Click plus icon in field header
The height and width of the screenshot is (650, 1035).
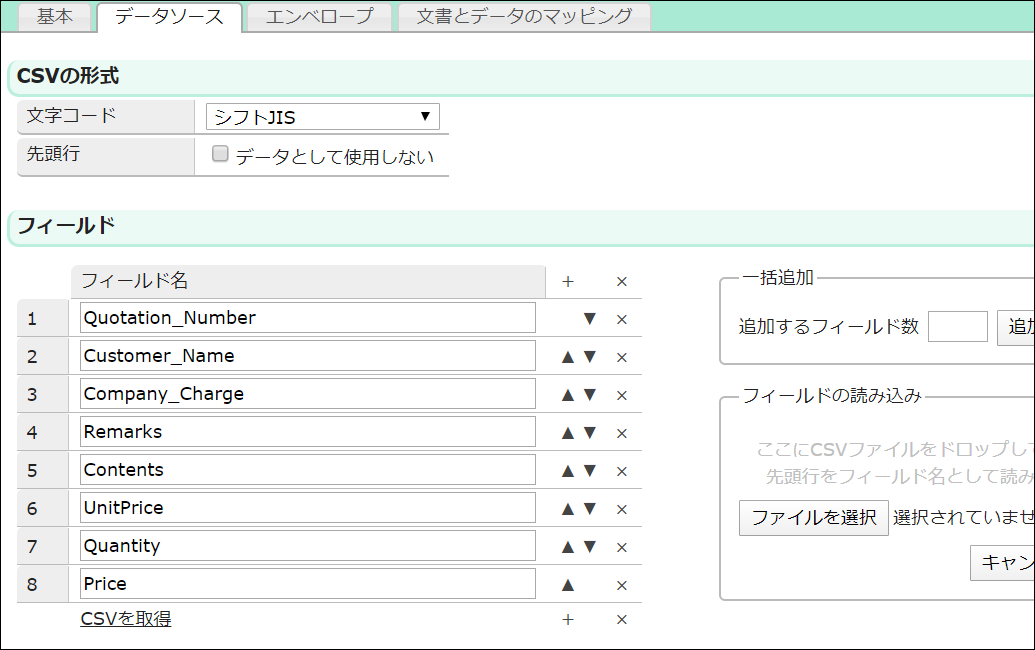tap(568, 282)
